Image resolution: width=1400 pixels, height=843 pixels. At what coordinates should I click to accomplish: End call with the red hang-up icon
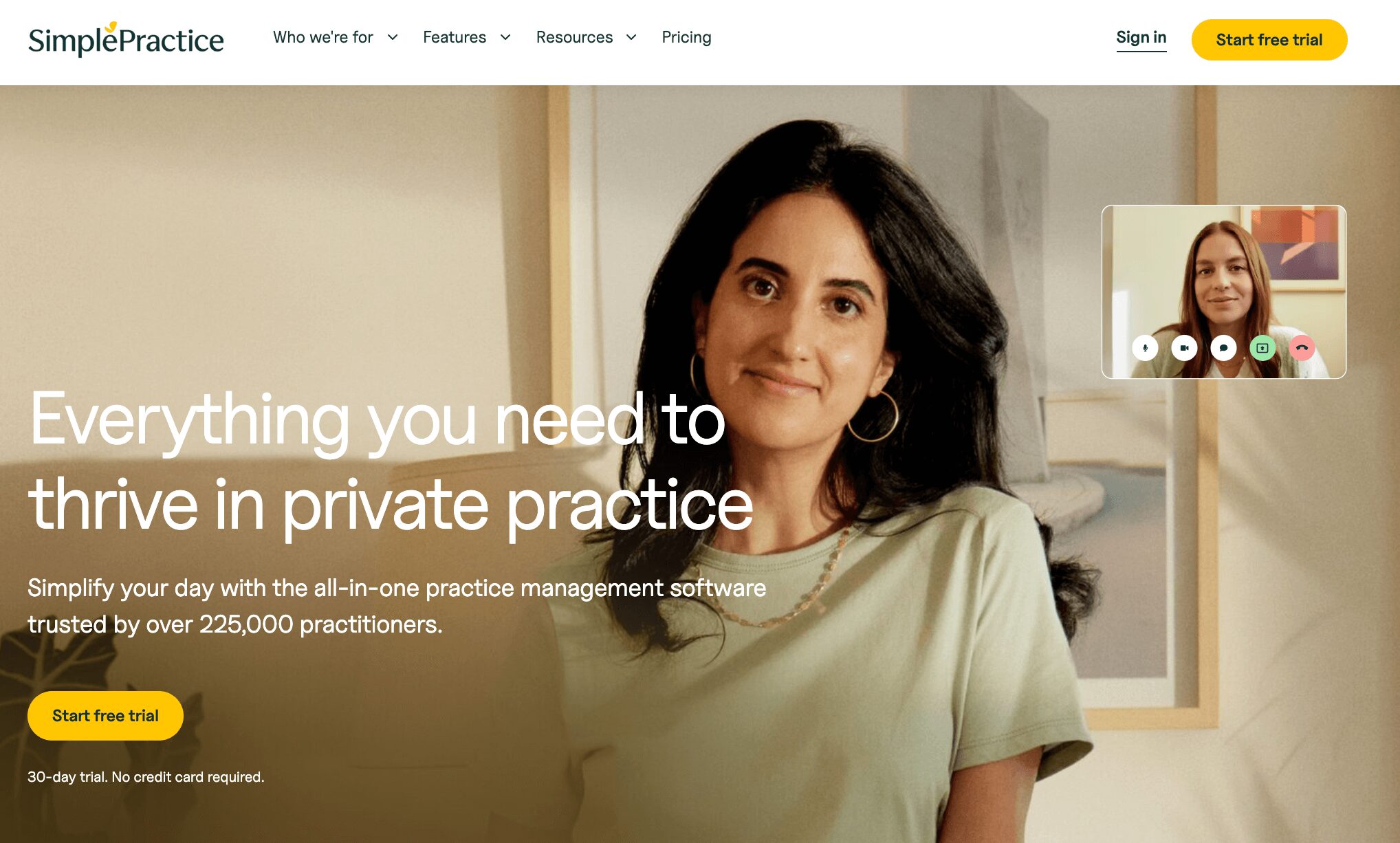pos(1302,348)
